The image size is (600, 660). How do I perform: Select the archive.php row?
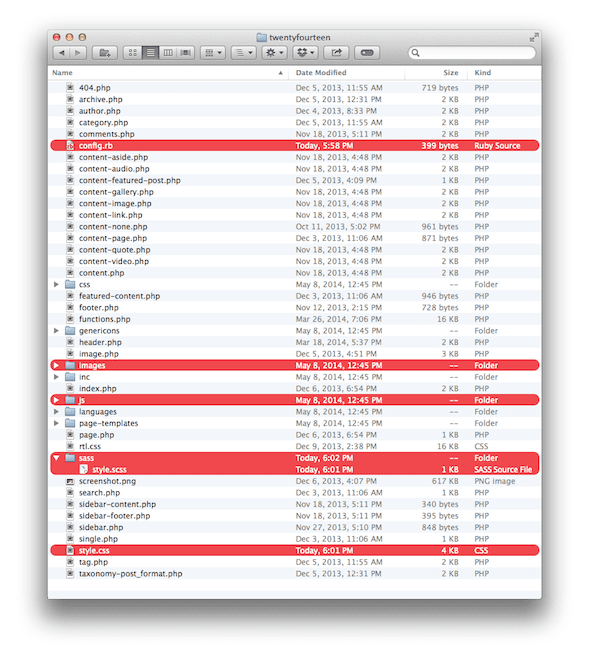[x=295, y=99]
